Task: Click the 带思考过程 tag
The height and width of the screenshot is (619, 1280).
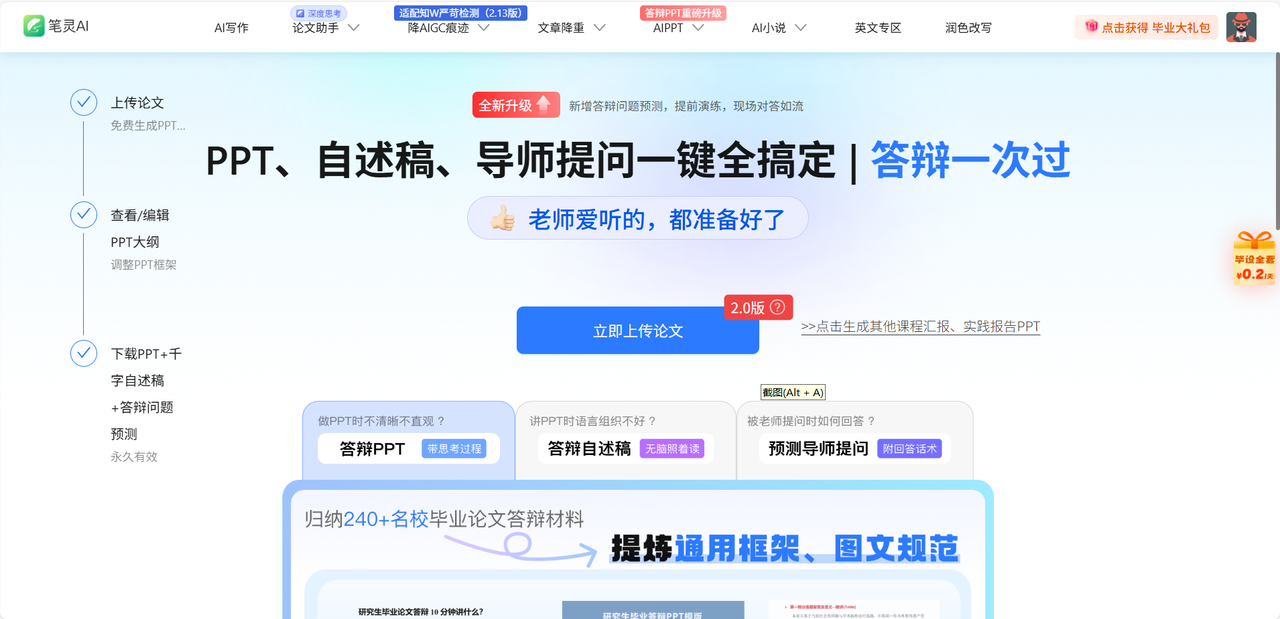Action: click(x=454, y=449)
